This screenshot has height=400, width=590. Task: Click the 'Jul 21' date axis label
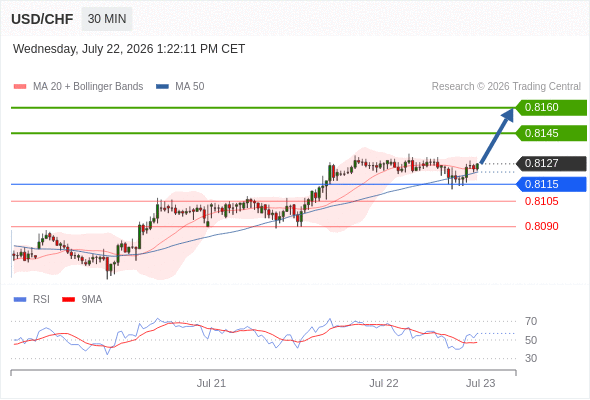(211, 383)
